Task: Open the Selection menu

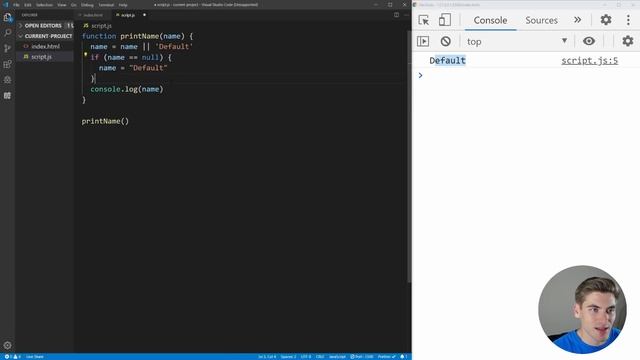Action: point(44,5)
